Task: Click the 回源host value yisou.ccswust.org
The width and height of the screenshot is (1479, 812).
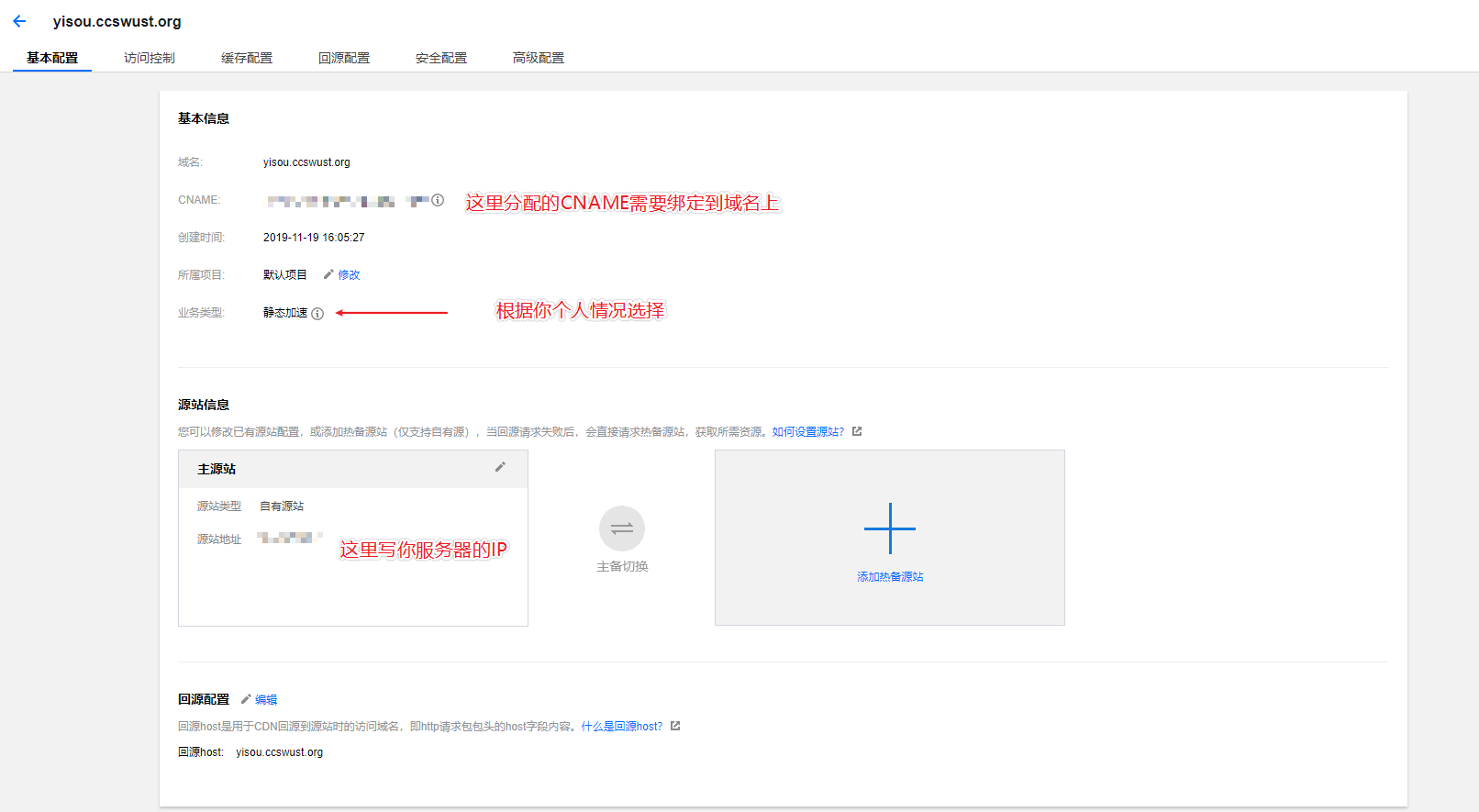Action: click(x=280, y=751)
